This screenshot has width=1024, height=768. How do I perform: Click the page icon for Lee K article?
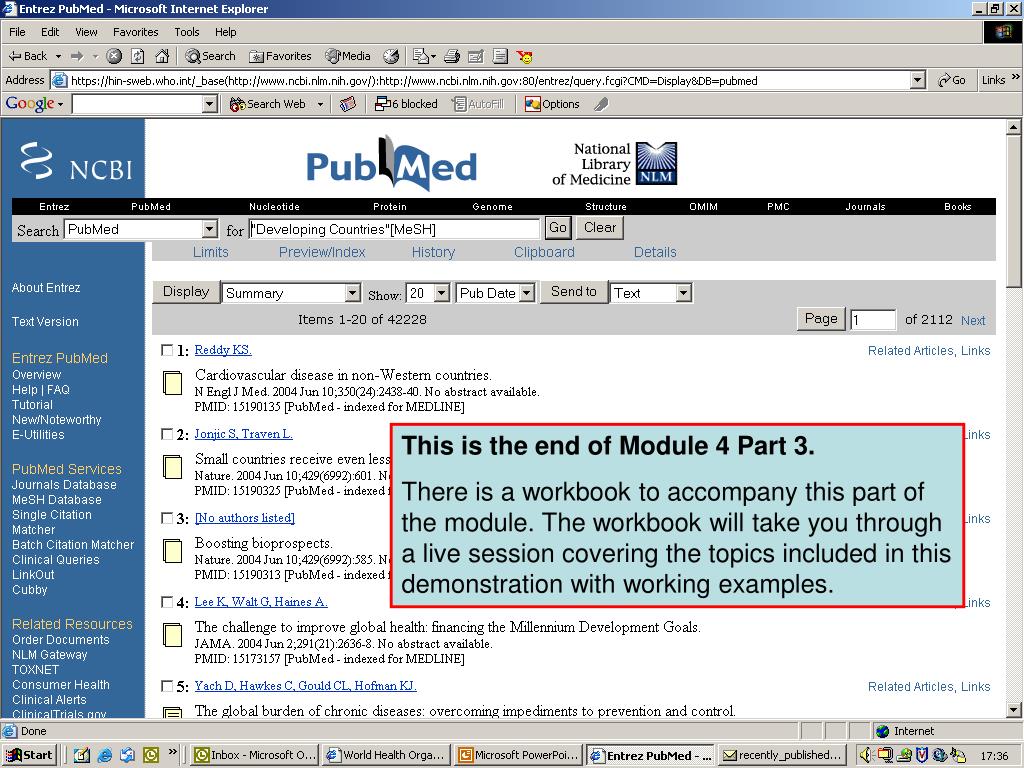pyautogui.click(x=172, y=635)
